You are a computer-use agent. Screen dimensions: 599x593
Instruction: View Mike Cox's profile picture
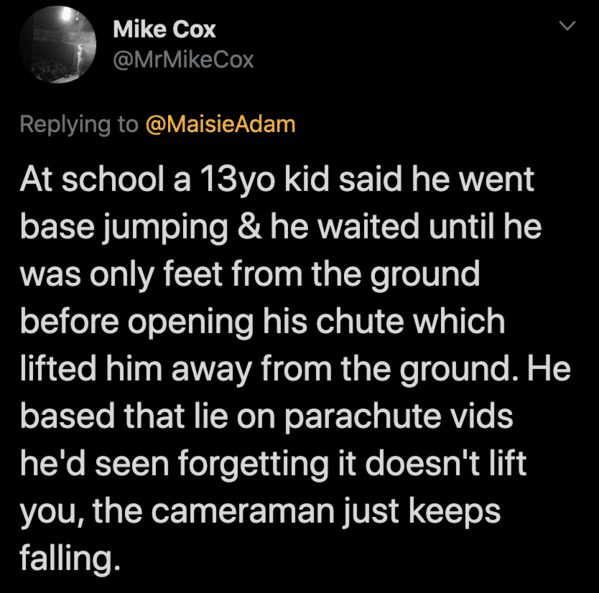pos(57,44)
